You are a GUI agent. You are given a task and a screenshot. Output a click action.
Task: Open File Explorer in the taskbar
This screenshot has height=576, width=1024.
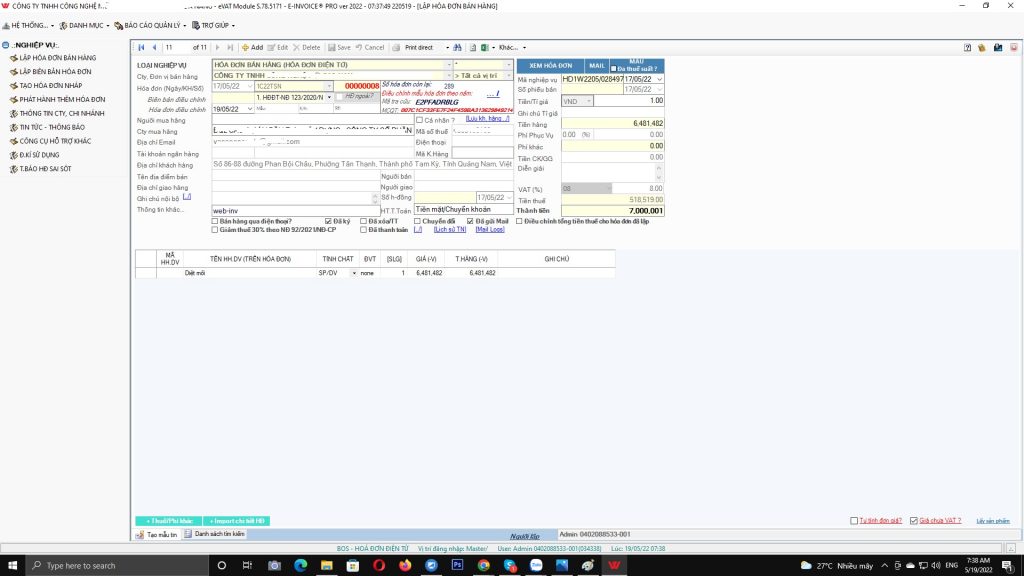[x=327, y=565]
